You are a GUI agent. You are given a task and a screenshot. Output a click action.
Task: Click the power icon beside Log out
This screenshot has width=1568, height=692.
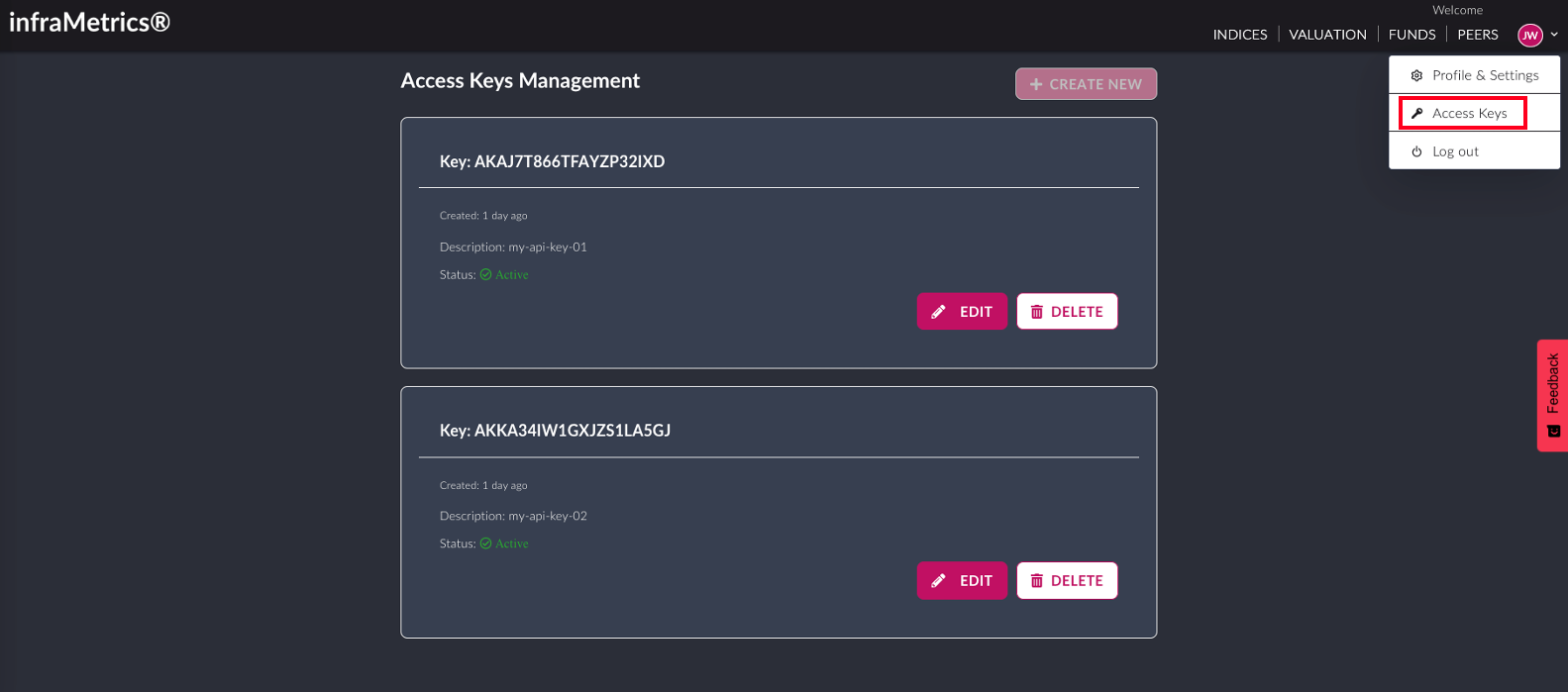tap(1416, 151)
